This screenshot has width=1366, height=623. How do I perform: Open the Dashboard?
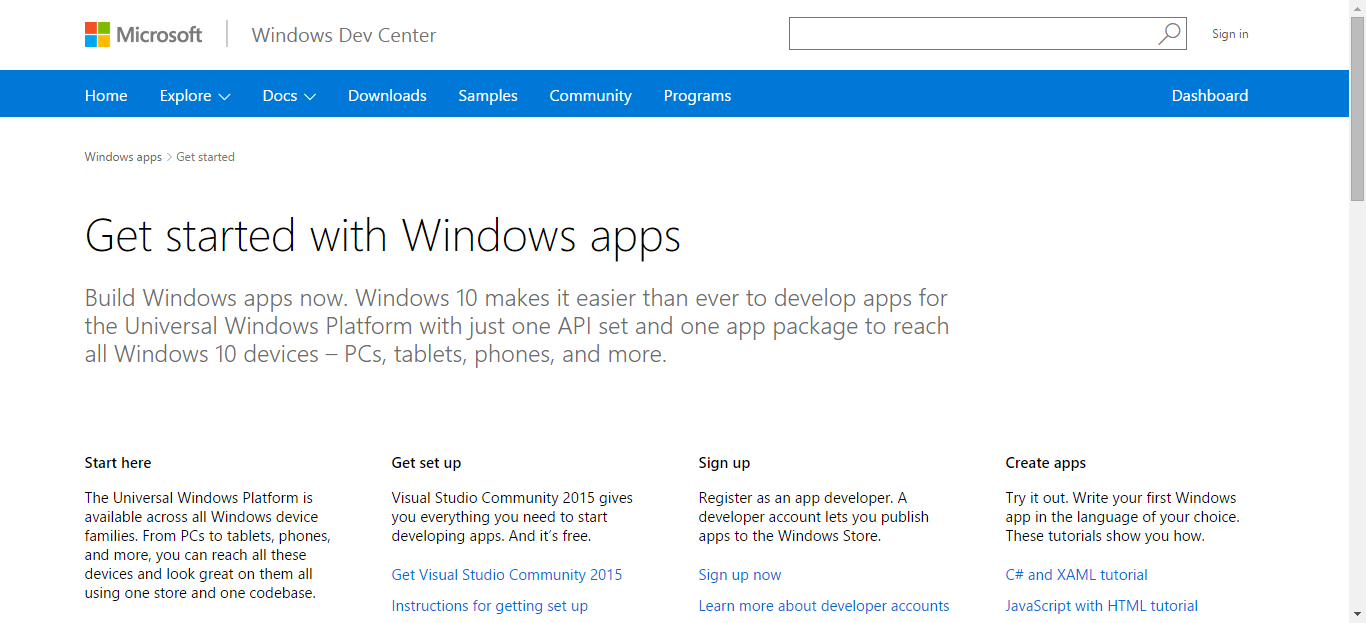1210,95
